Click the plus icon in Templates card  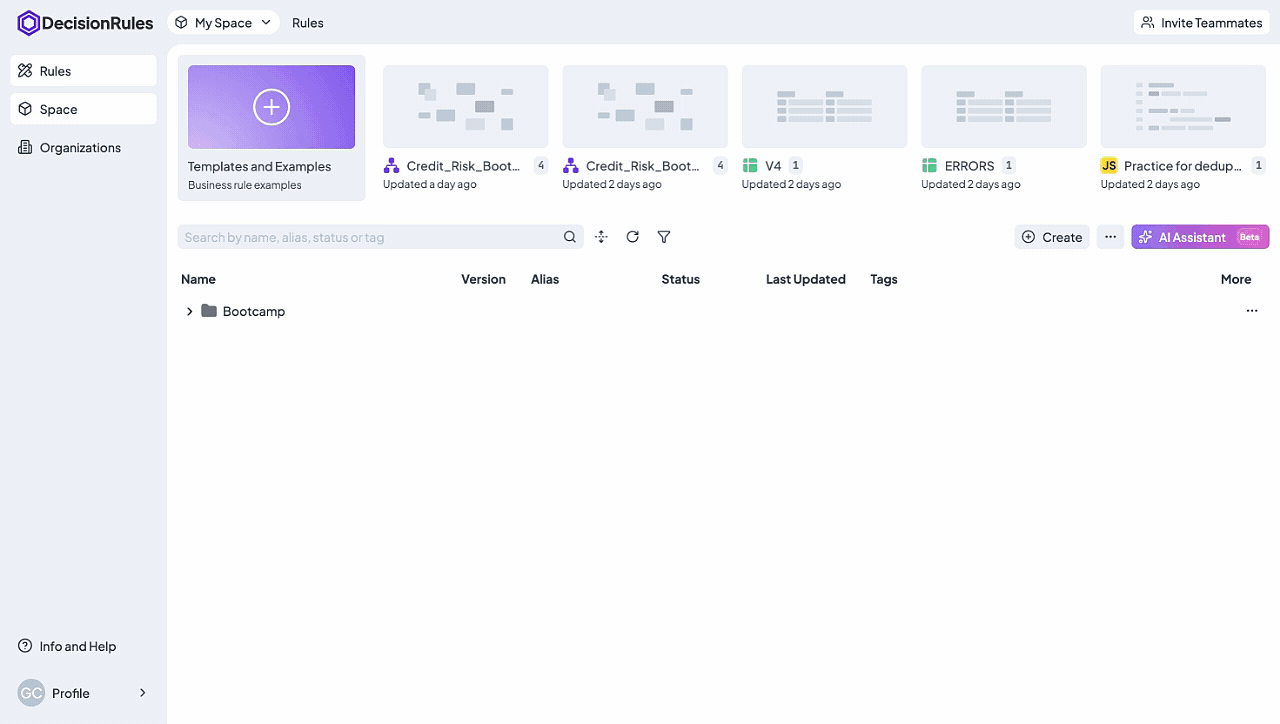[271, 107]
